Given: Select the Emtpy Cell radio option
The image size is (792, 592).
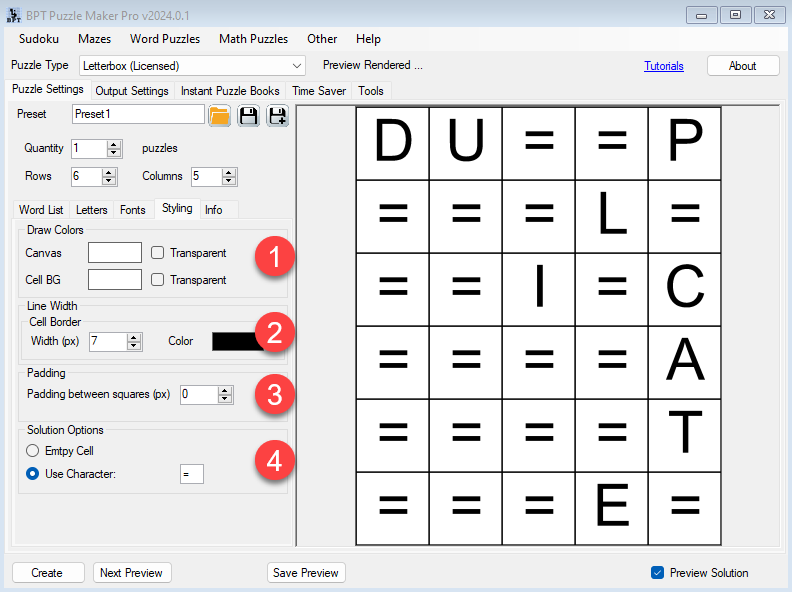Looking at the screenshot, I should pyautogui.click(x=33, y=451).
